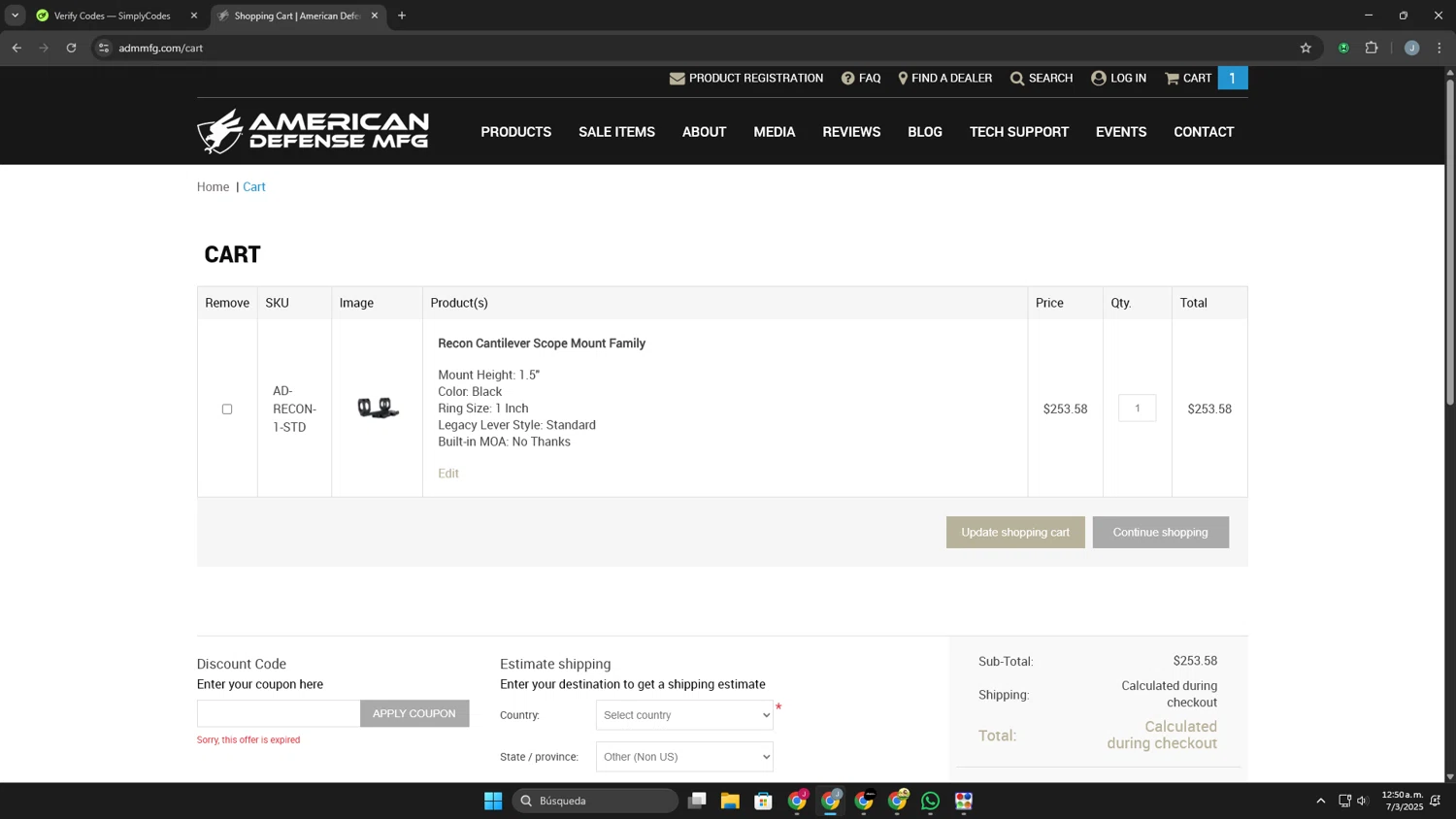Image resolution: width=1456 pixels, height=819 pixels.
Task: Go back with browser back arrow
Action: (17, 48)
